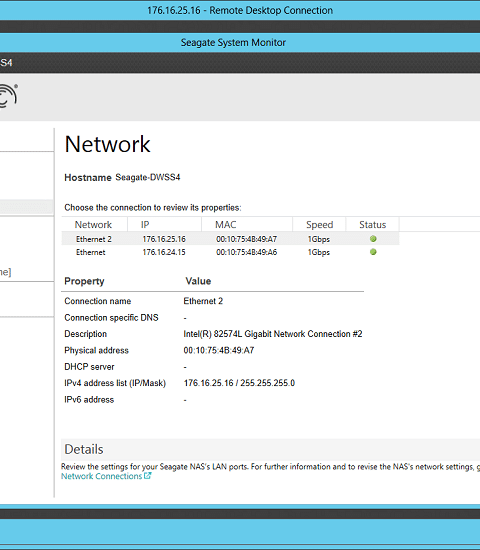Click IPv4 address value 176.16.25.16 / 255.255.255.0
480x550 pixels.
point(239,383)
